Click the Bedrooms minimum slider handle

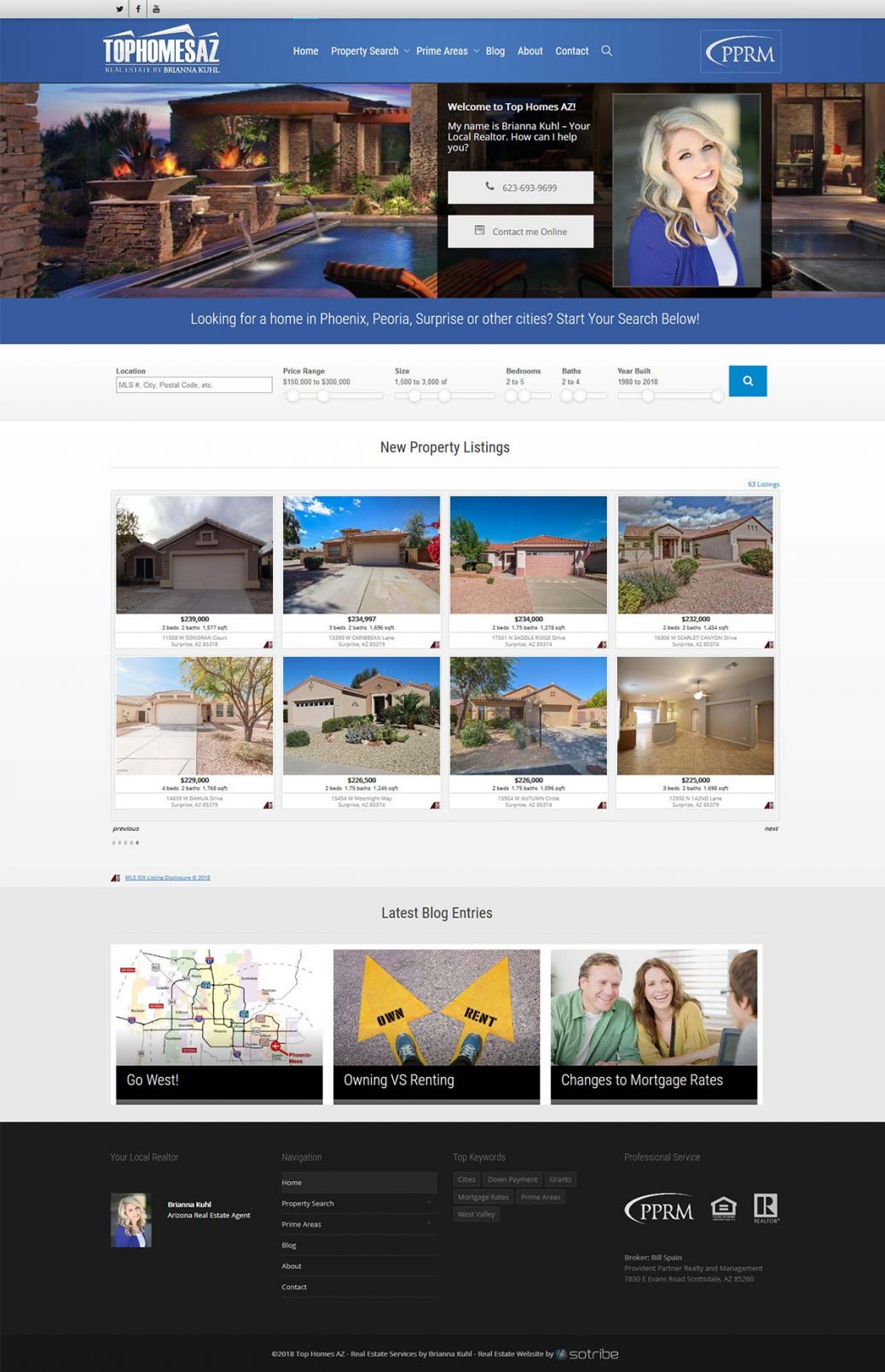[512, 395]
